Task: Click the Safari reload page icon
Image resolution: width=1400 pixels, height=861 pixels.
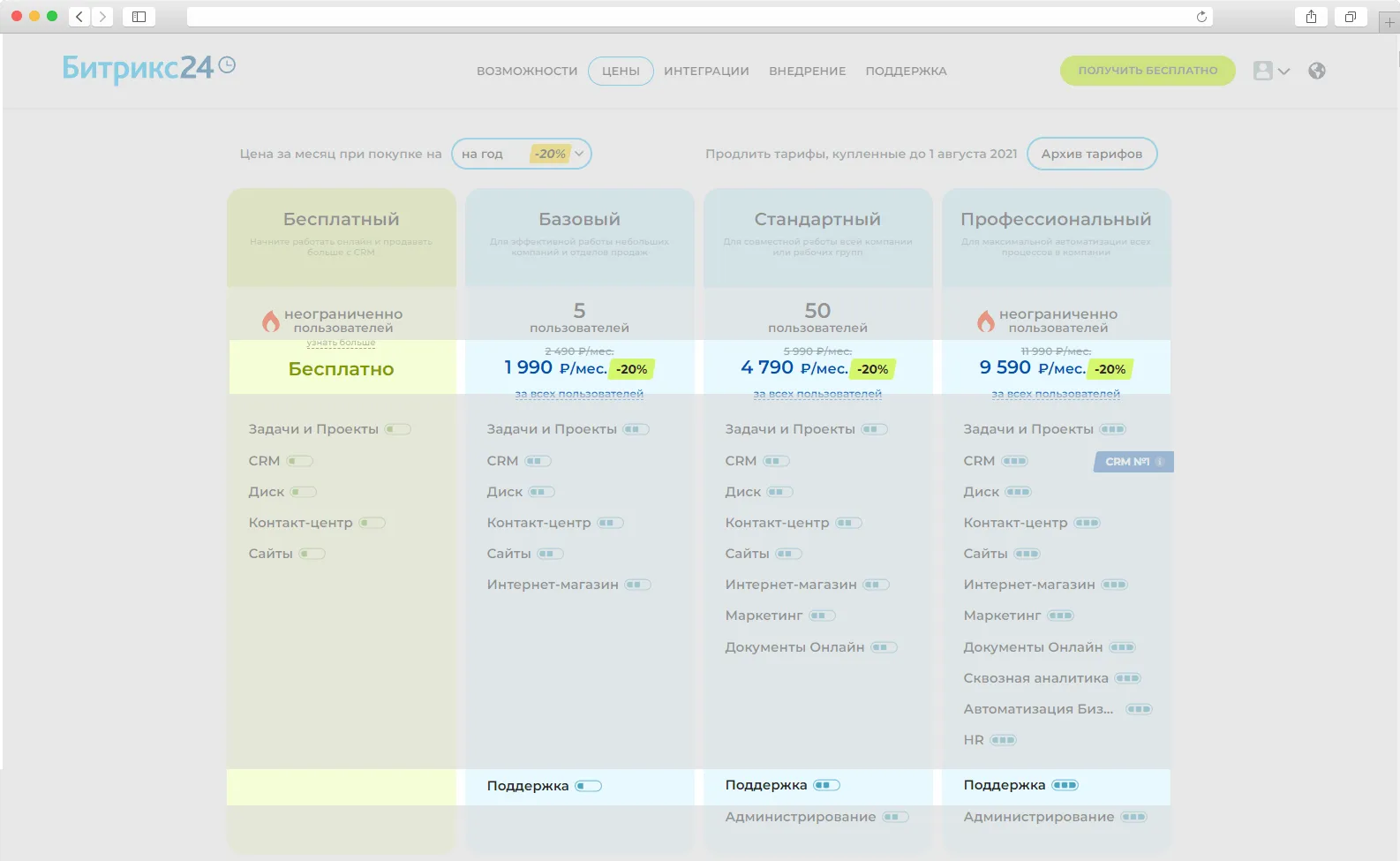Action: point(1201,17)
